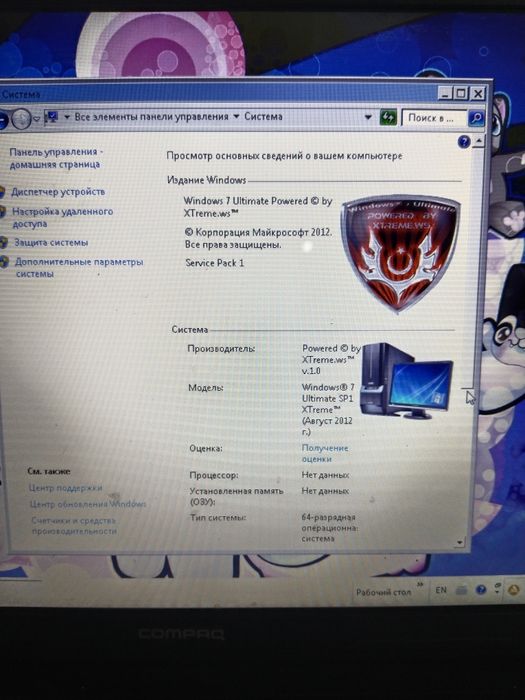525x700 pixels.
Task: Click the keyboard tray icon after EN
Action: coord(461,591)
